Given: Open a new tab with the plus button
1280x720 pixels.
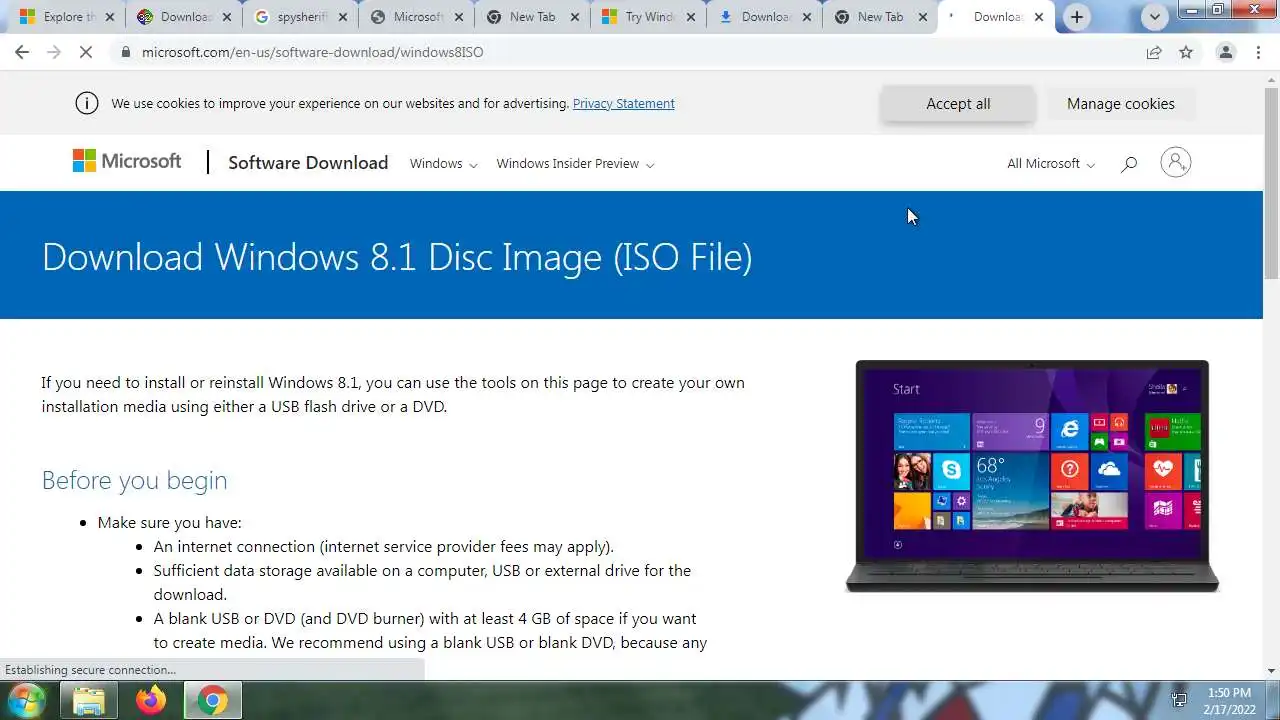Looking at the screenshot, I should pyautogui.click(x=1076, y=17).
